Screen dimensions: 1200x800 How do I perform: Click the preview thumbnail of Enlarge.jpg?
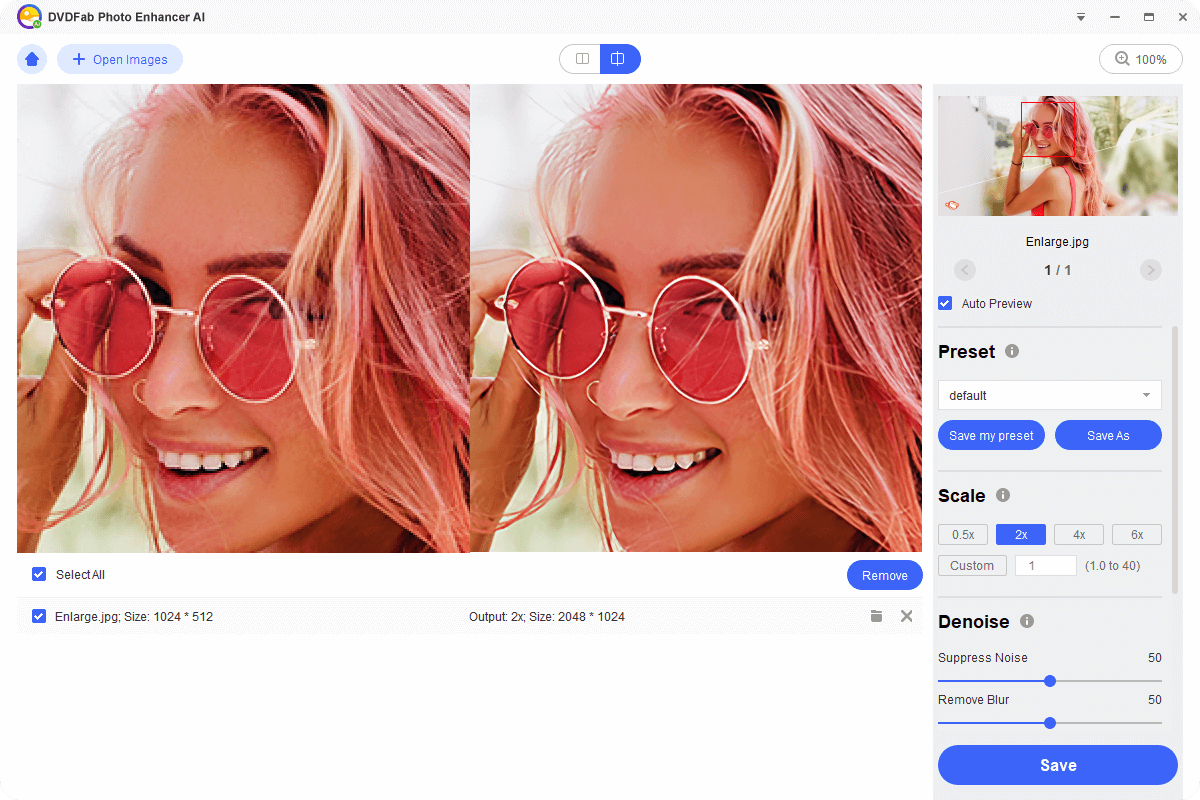click(1058, 156)
